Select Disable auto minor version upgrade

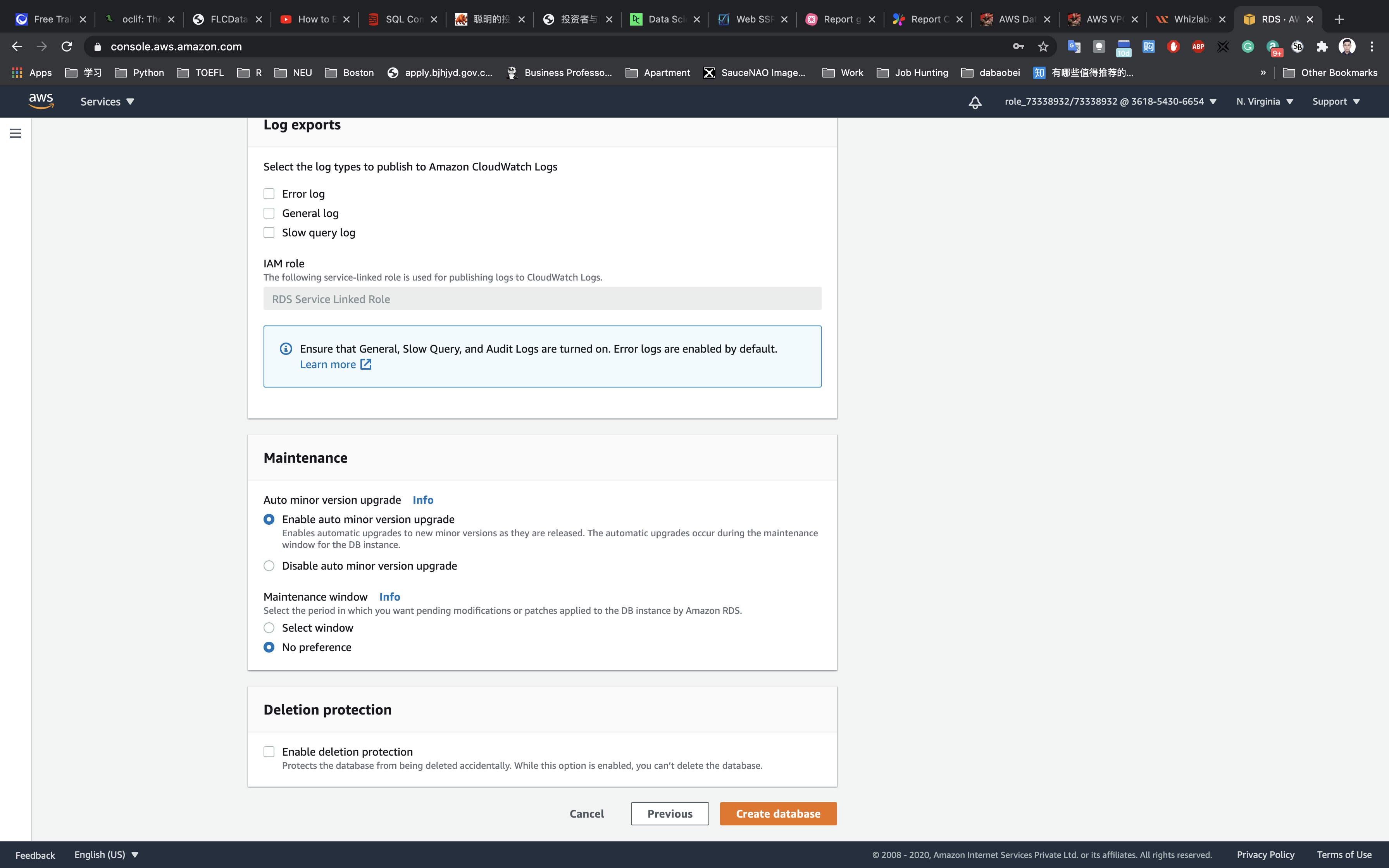pyautogui.click(x=269, y=565)
